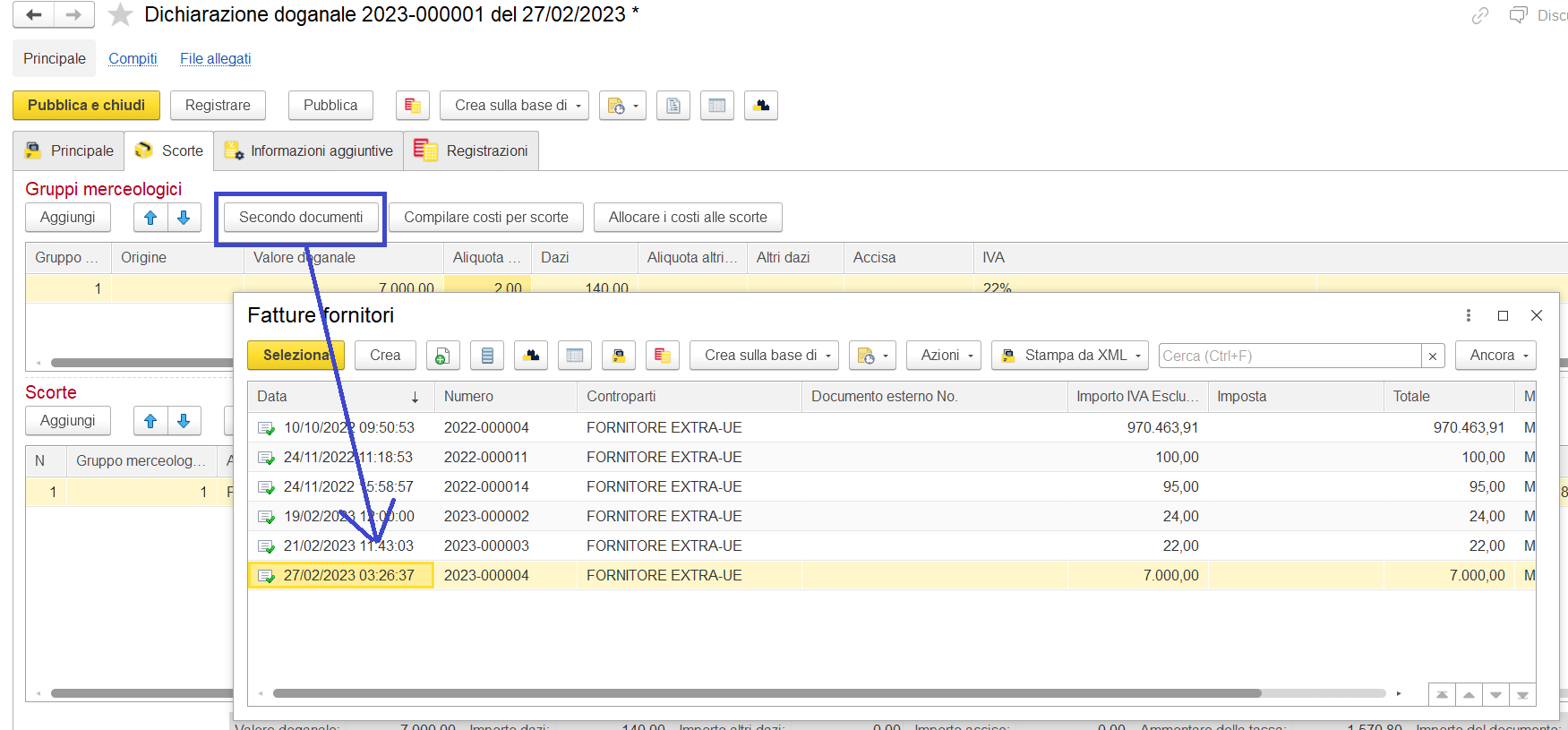Click Compilare costi per scorte button
The height and width of the screenshot is (730, 1568).
(486, 217)
